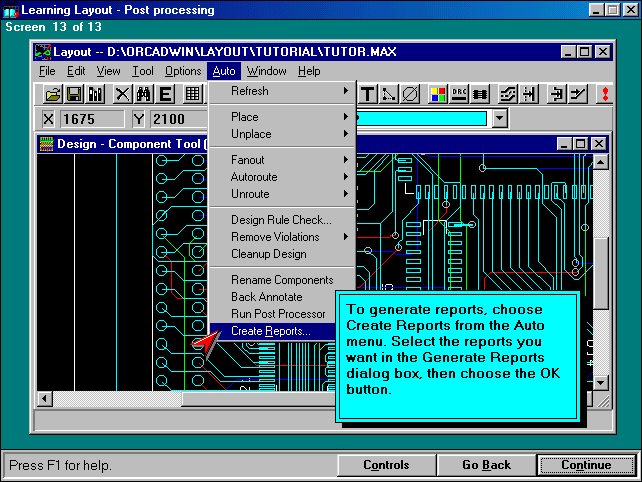642x482 pixels.
Task: Select the text tool T icon
Action: coord(367,94)
